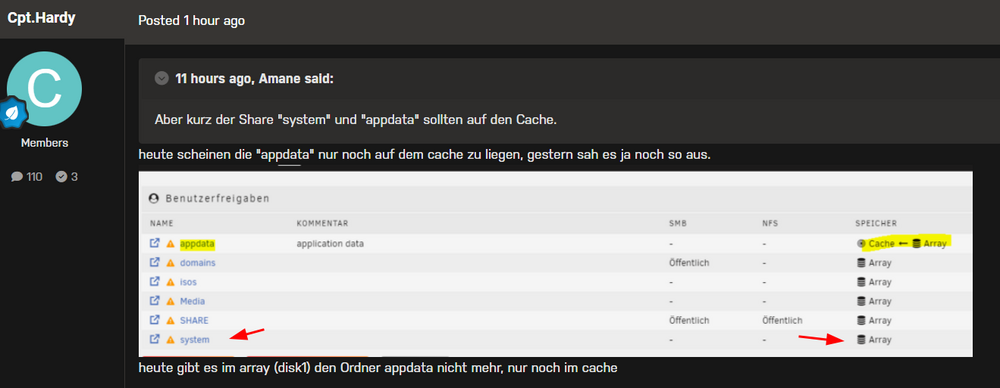Image resolution: width=1000 pixels, height=388 pixels.
Task: Open the isos share link
Action: tap(188, 282)
